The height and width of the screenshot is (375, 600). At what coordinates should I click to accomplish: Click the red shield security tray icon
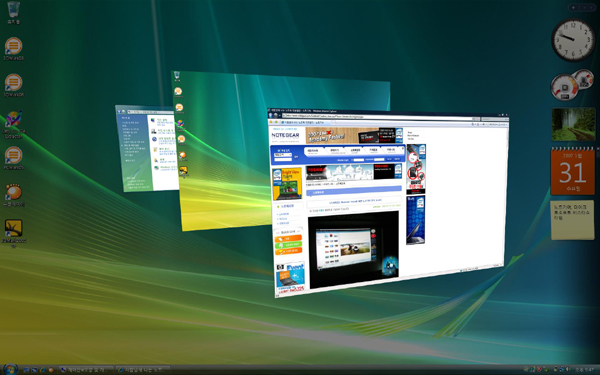click(539, 369)
